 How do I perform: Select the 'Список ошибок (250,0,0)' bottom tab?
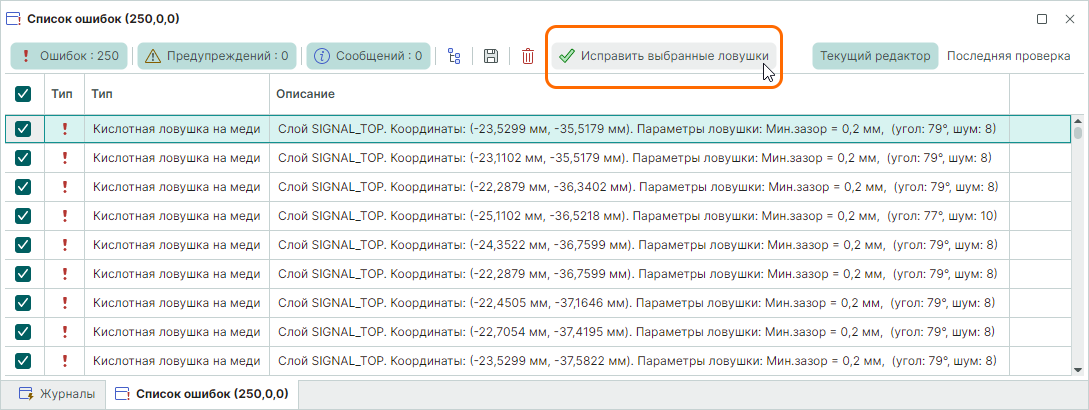(x=203, y=394)
